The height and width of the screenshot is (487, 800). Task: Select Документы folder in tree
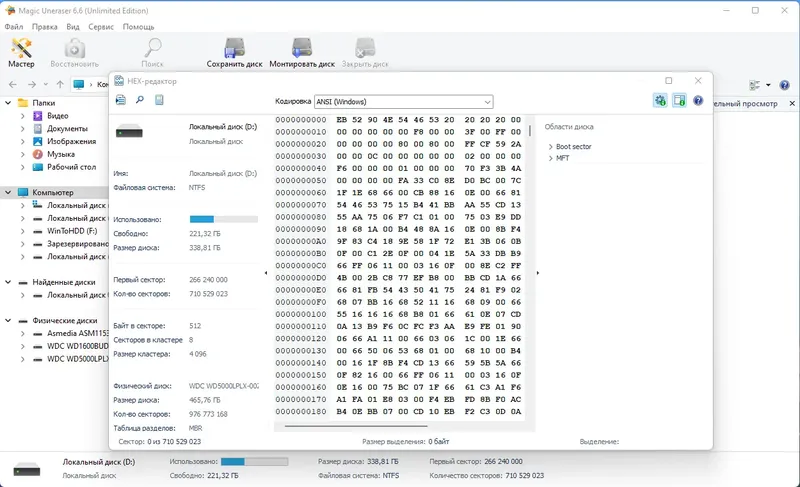[67, 129]
